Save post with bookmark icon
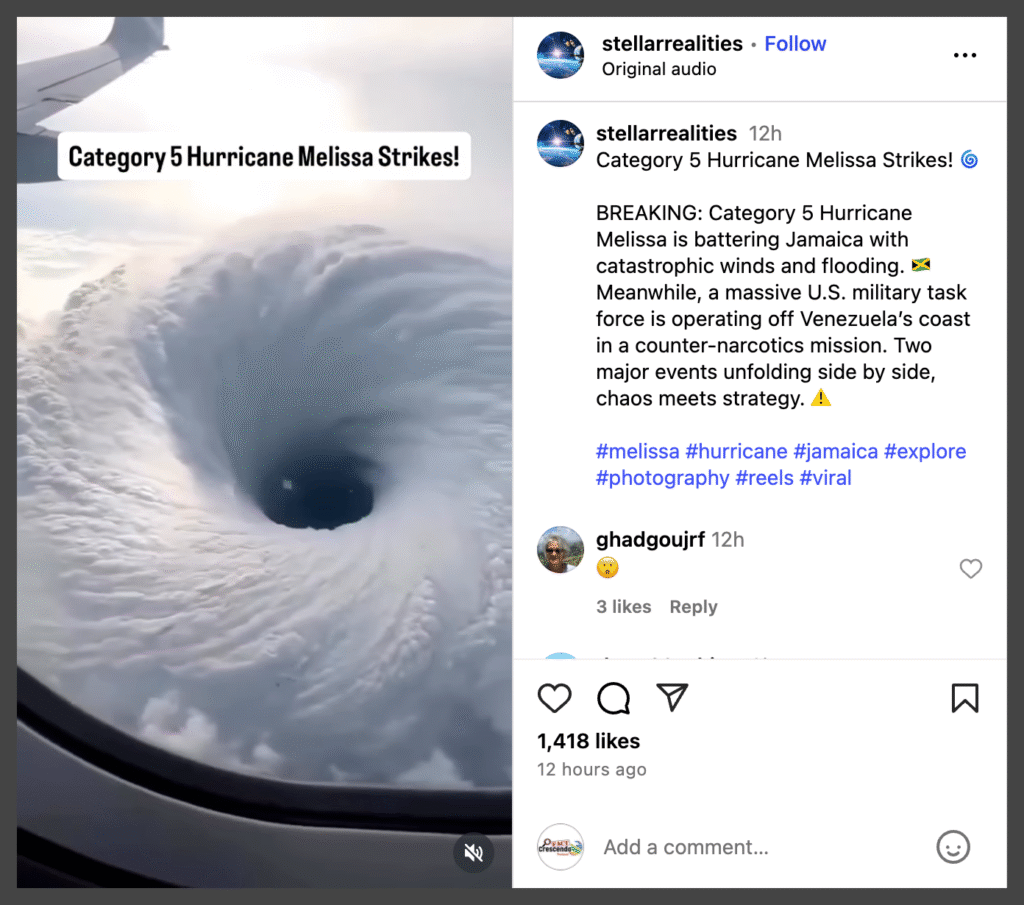This screenshot has width=1024, height=905. (965, 698)
